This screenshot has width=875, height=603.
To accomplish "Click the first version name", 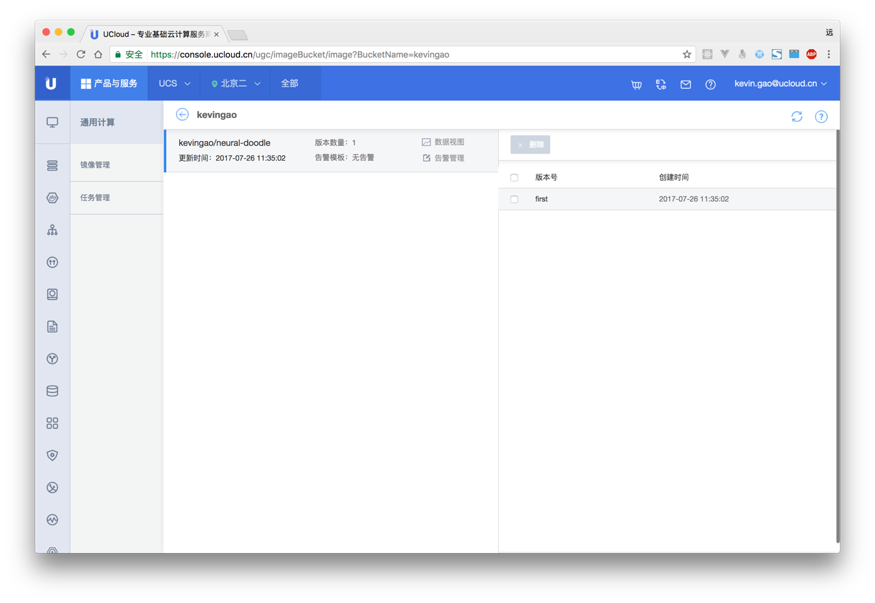I will 541,199.
